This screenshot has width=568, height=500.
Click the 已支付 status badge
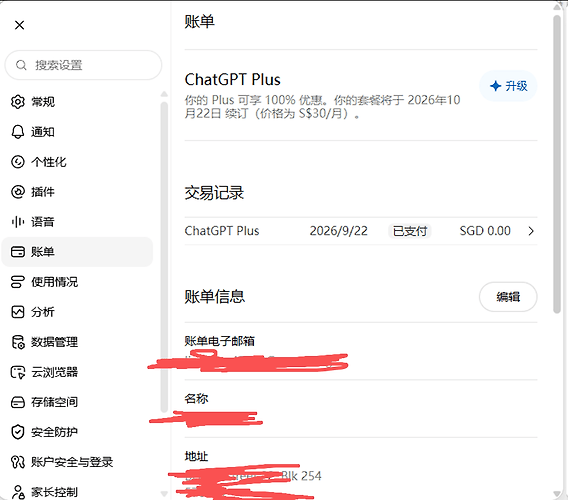pos(410,231)
